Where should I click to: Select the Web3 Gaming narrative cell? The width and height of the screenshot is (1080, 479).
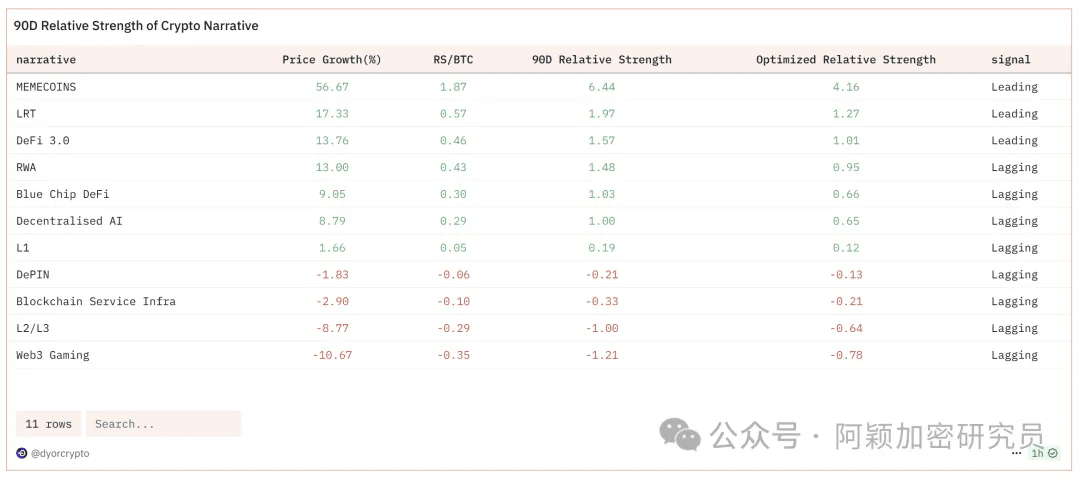pyautogui.click(x=52, y=355)
